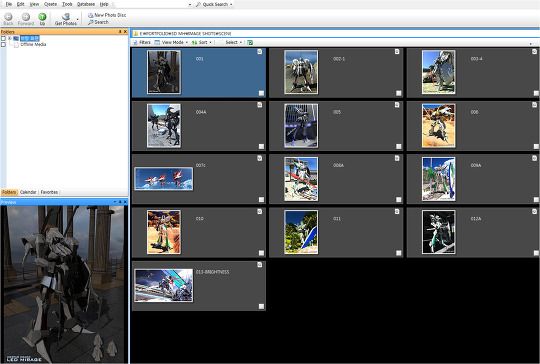
Task: Close the Folders panel
Action: click(125, 32)
